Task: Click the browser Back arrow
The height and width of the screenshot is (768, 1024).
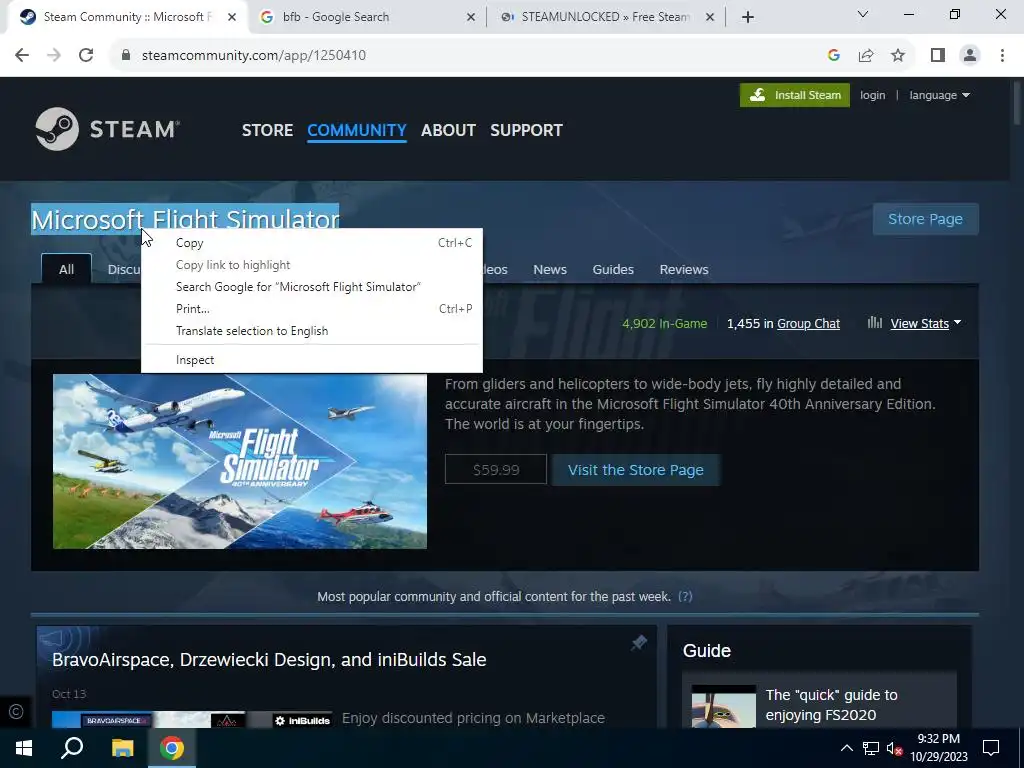Action: pos(22,56)
